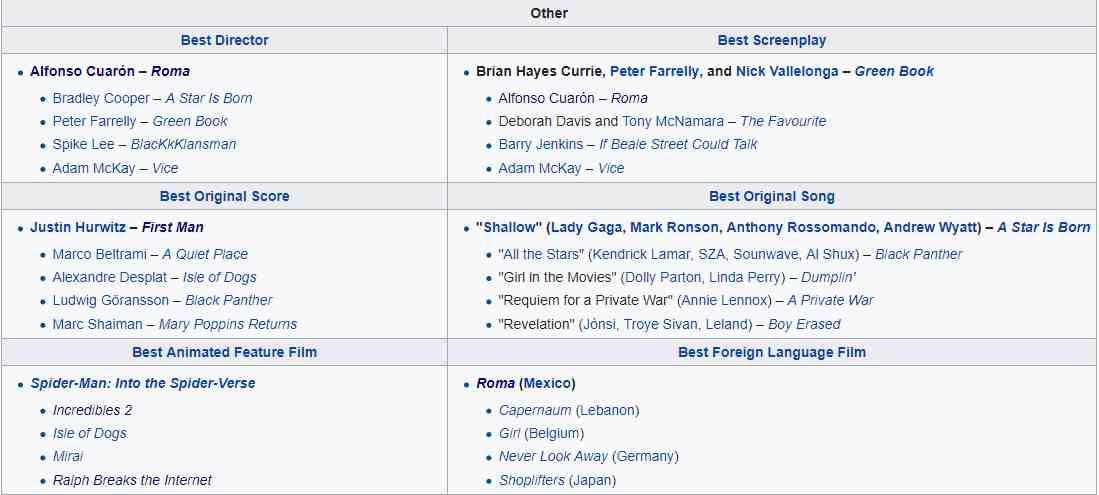
Task: Click the BlacKkKlansman film link
Action: [x=184, y=144]
